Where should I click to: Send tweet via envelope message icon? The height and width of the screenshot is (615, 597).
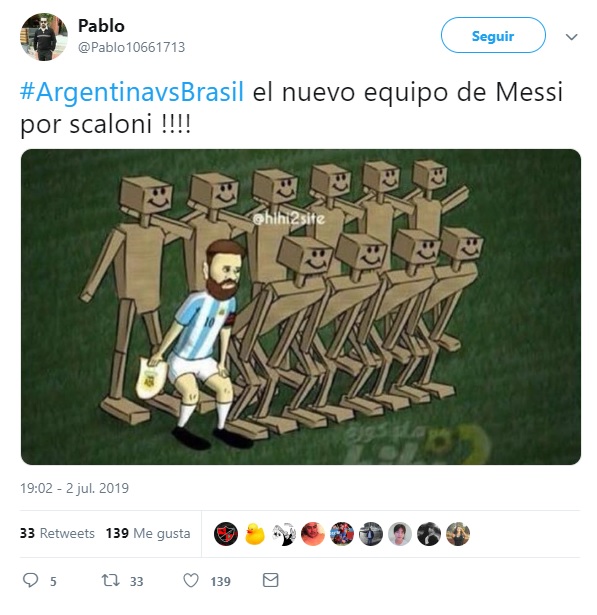point(270,580)
